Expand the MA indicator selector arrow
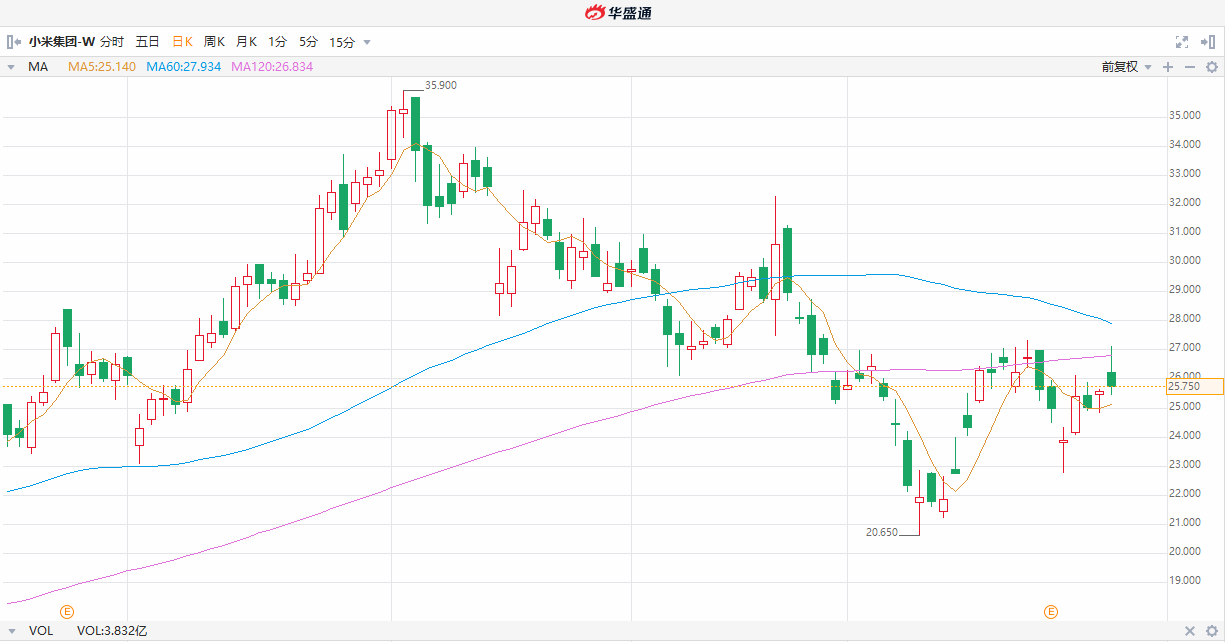The width and height of the screenshot is (1225, 642). pyautogui.click(x=11, y=67)
